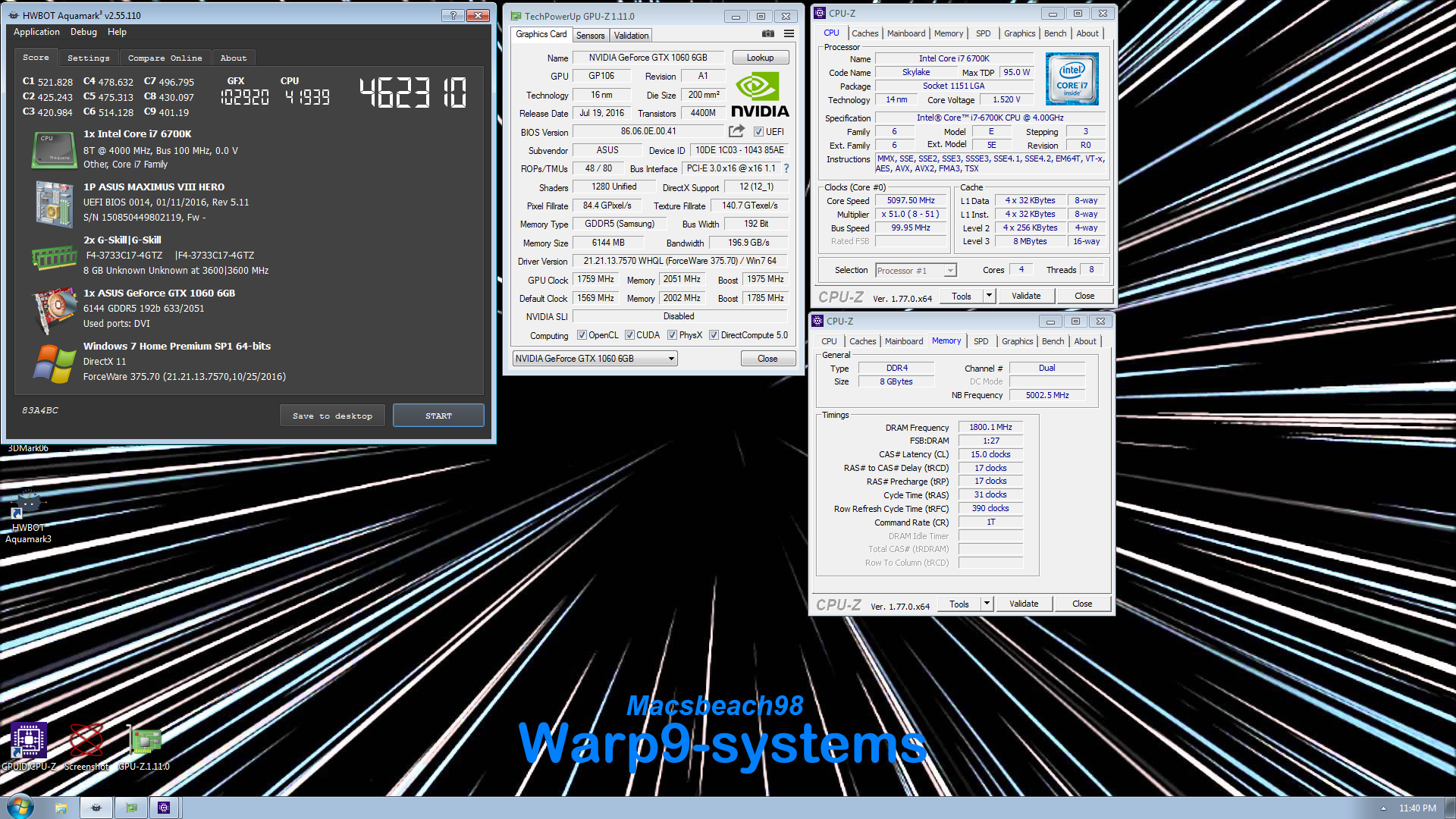Click the CPU chip icon in Aquamark
This screenshot has height=819, width=1456.
click(54, 149)
